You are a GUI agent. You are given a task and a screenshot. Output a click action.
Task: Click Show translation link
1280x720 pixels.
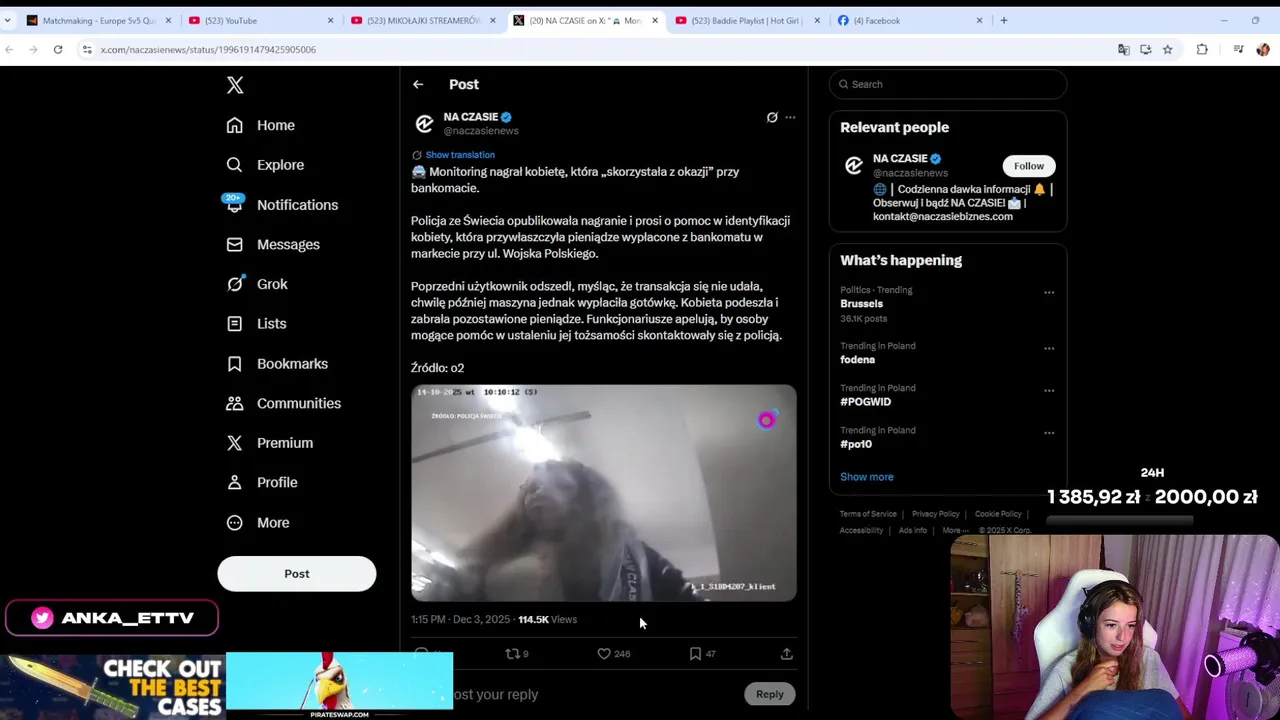coord(460,155)
